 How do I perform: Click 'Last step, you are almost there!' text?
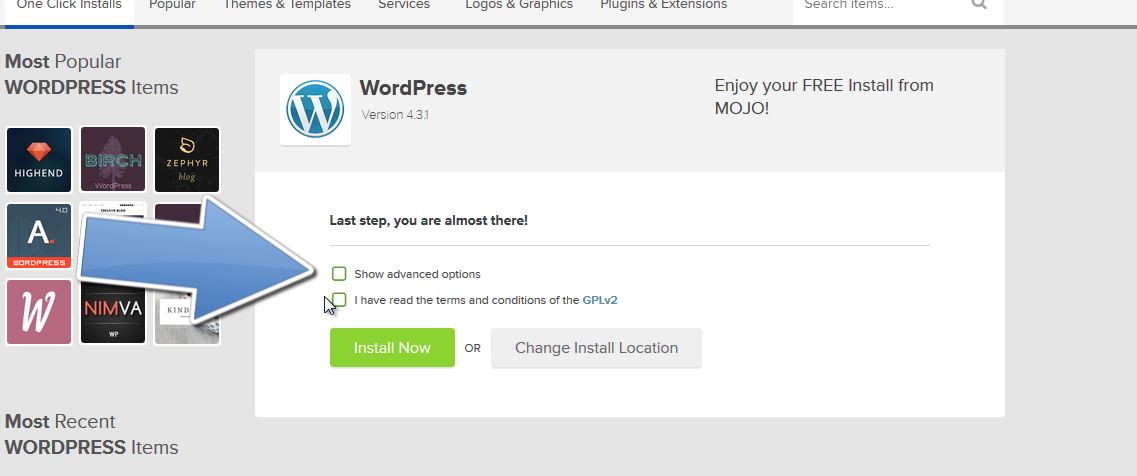point(429,220)
